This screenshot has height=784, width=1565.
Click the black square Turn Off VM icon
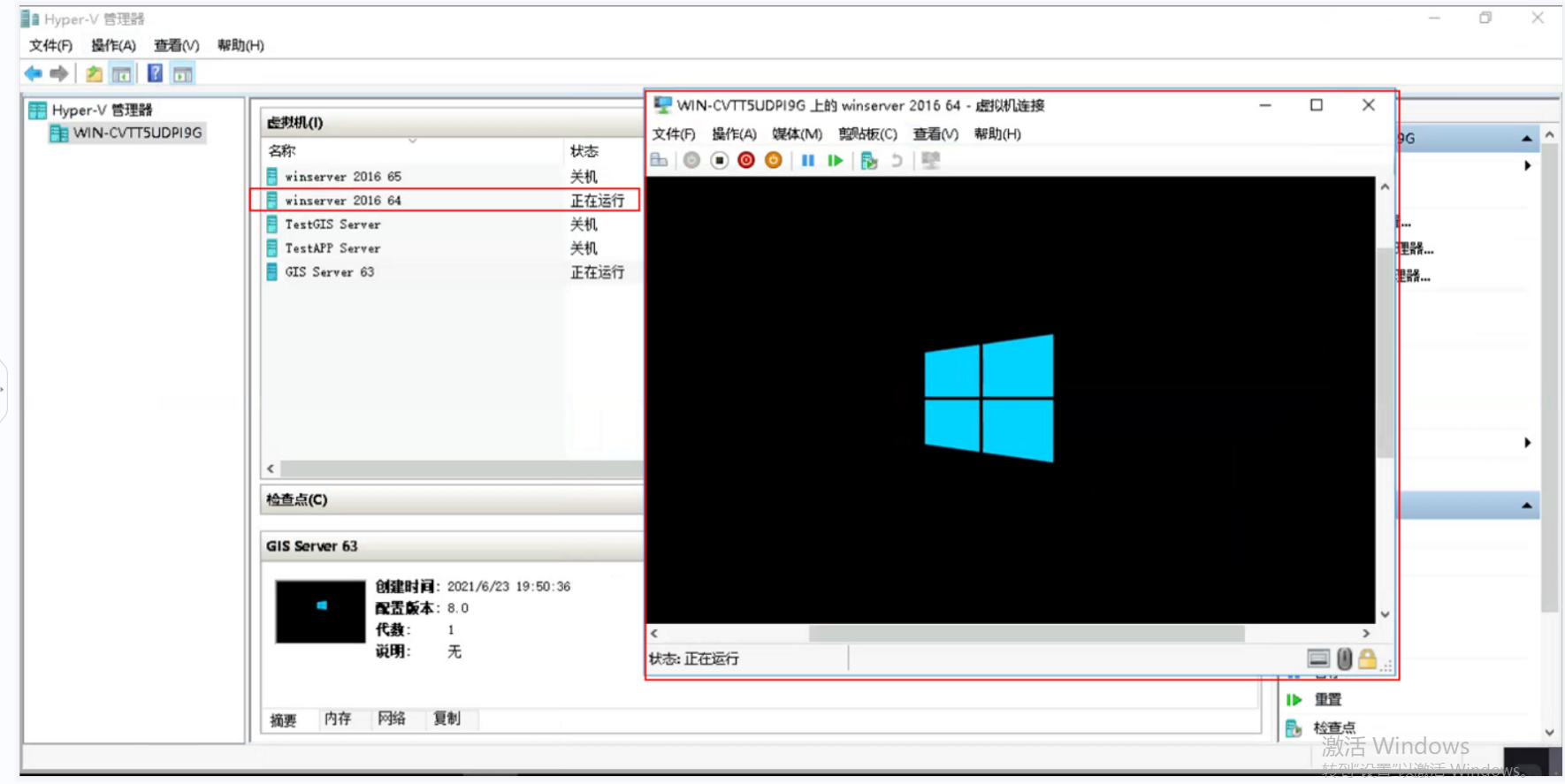[x=720, y=160]
